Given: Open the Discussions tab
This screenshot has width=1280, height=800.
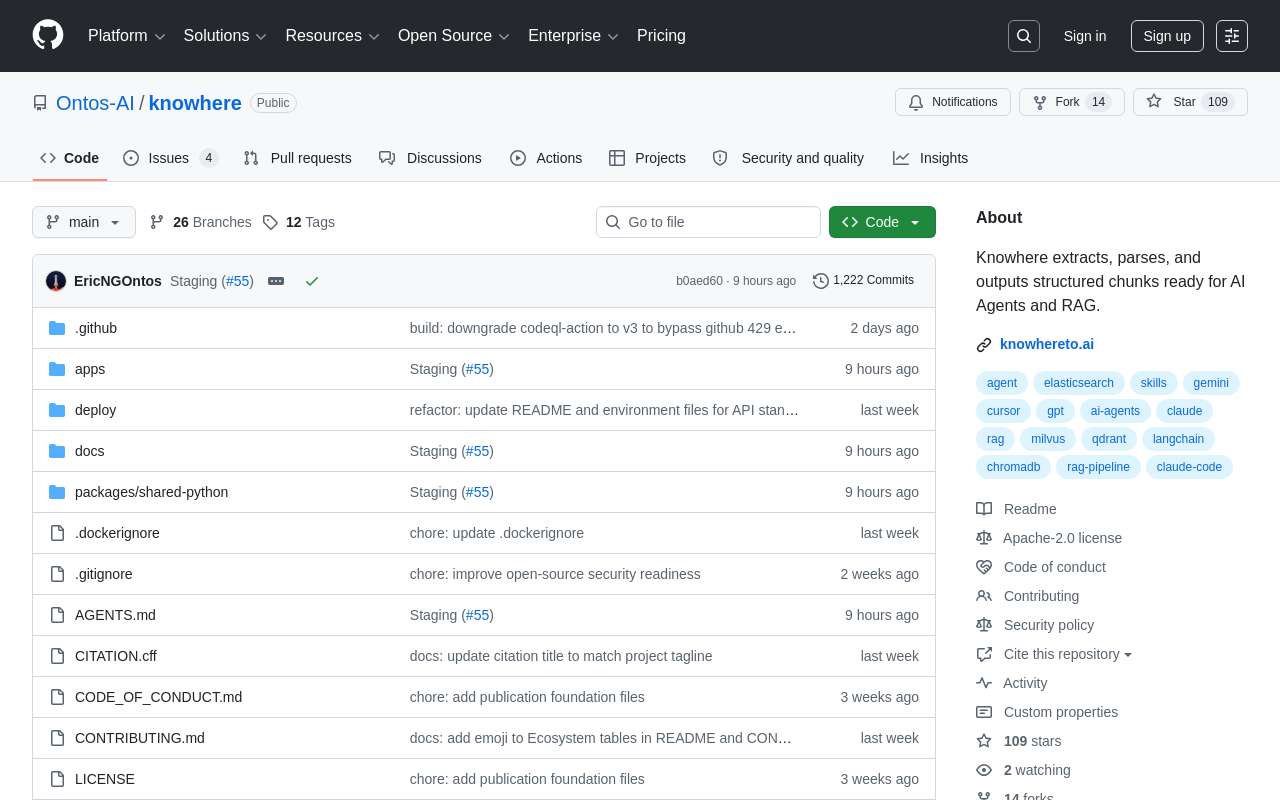Looking at the screenshot, I should click(431, 158).
